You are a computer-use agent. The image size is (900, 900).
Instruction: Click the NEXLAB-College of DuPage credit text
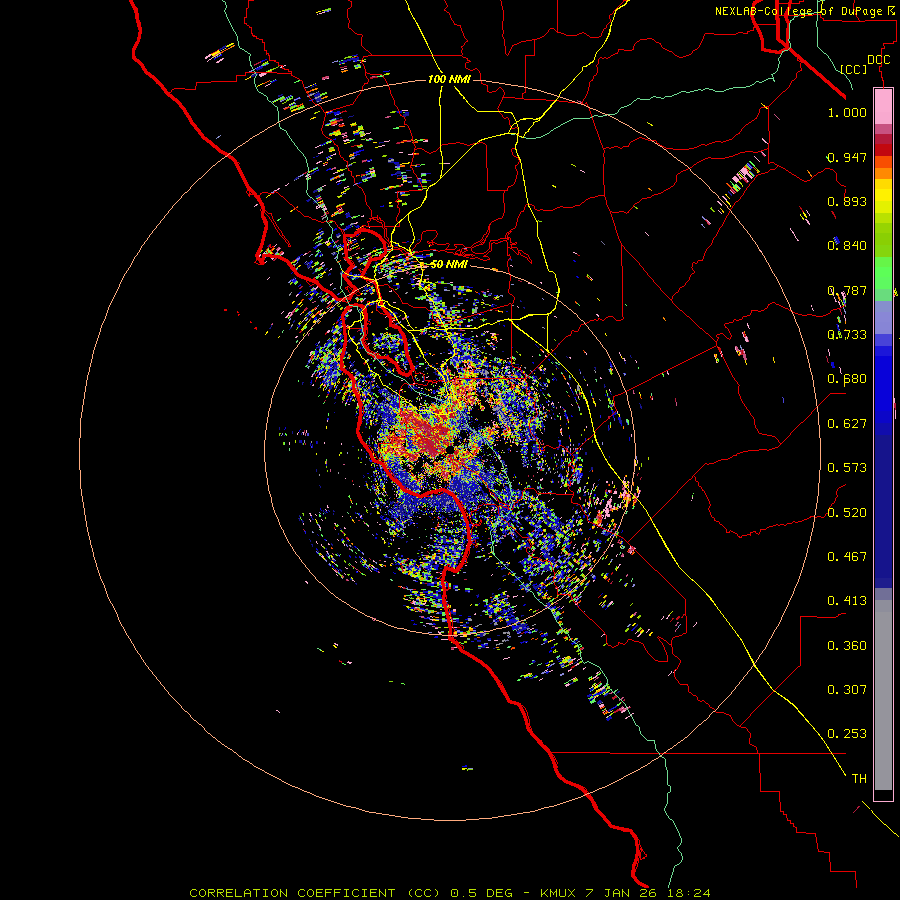[x=805, y=11]
